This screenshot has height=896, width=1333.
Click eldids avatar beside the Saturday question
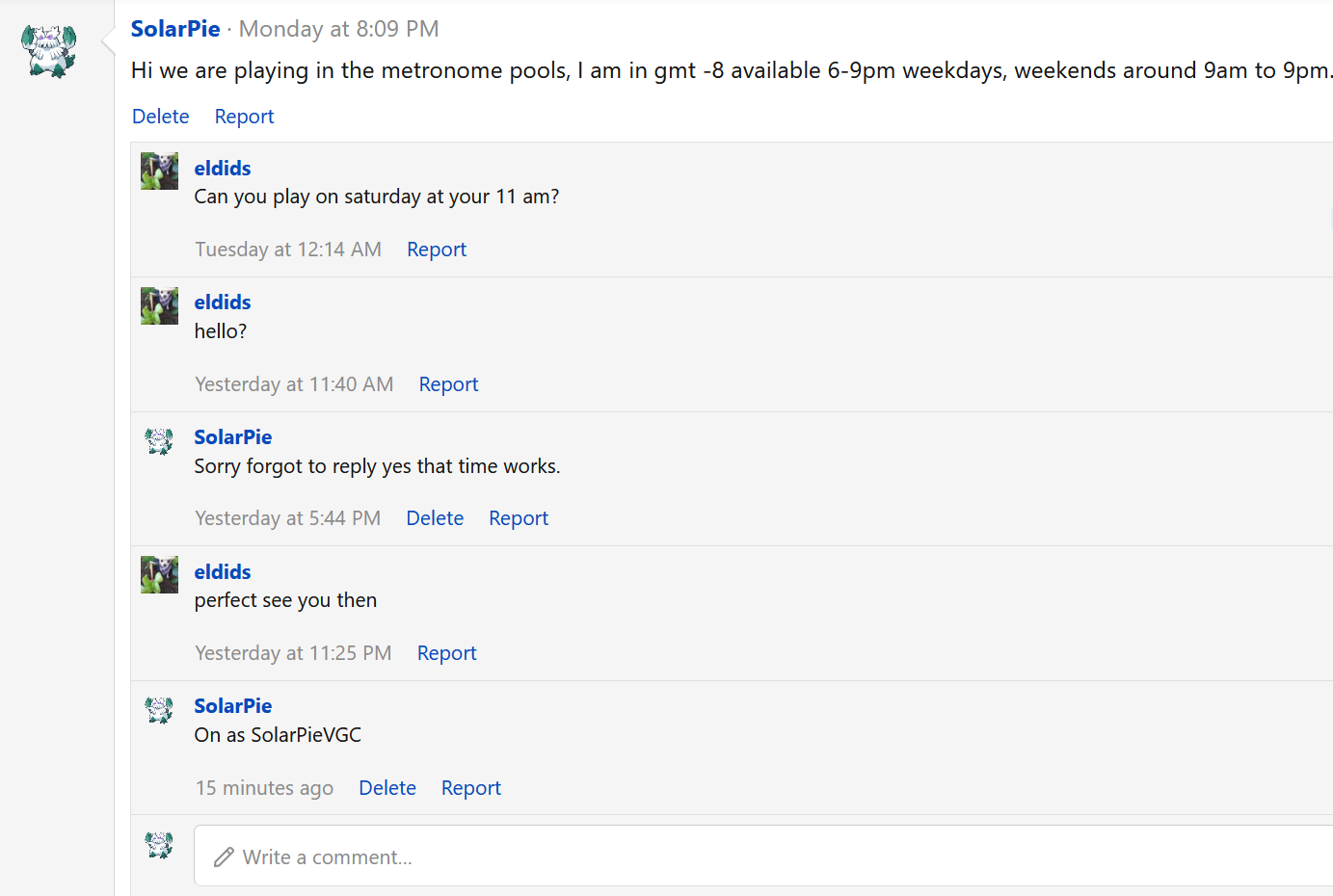159,171
